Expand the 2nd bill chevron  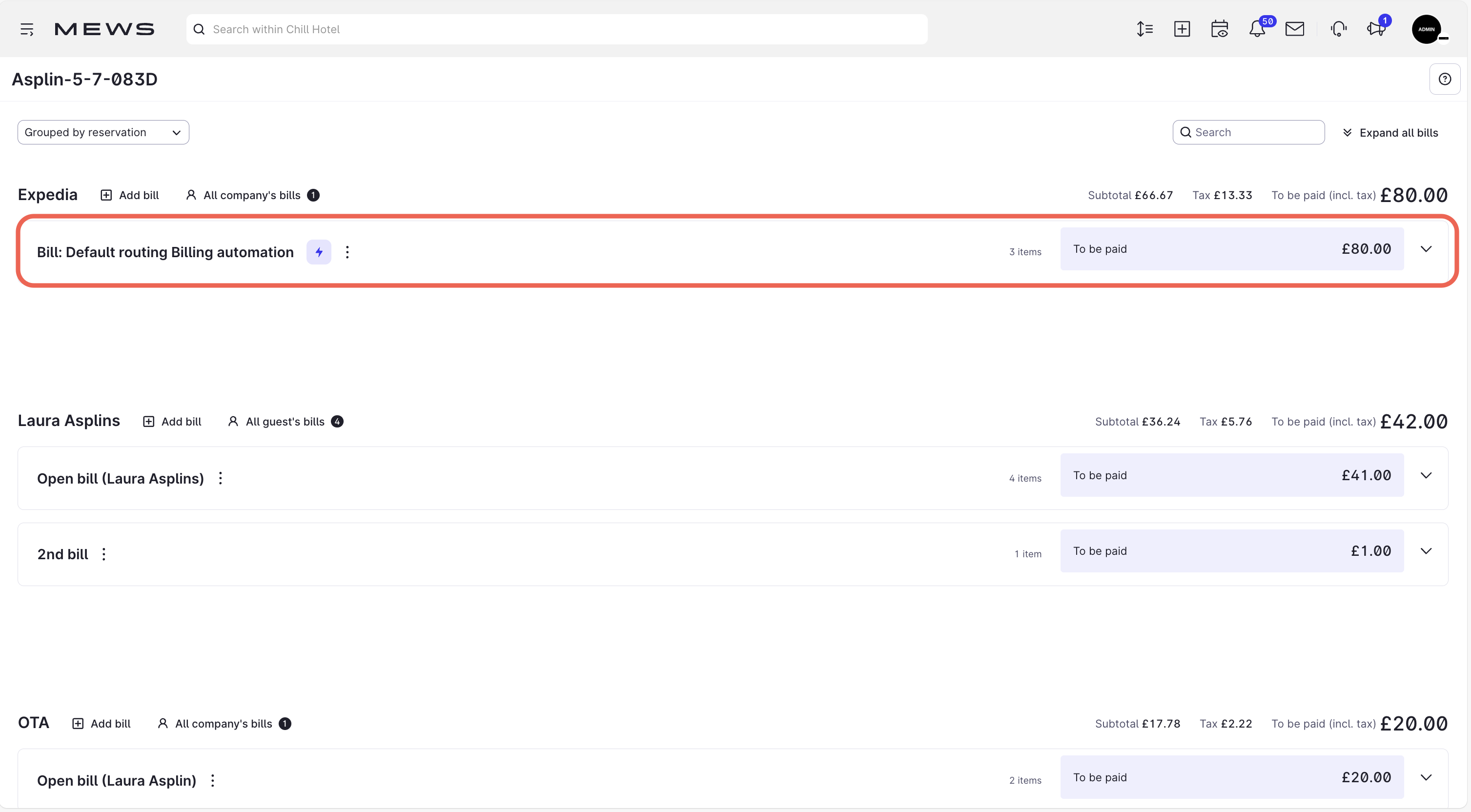pyautogui.click(x=1426, y=551)
